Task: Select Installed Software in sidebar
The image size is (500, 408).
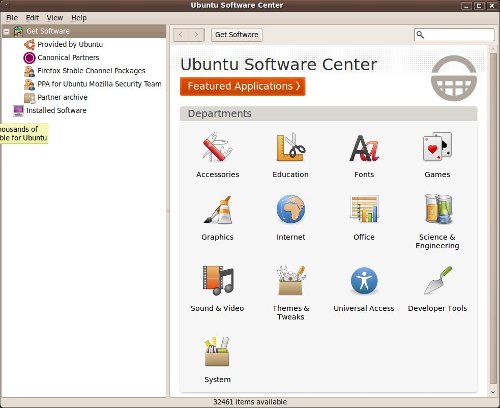Action: click(x=56, y=110)
